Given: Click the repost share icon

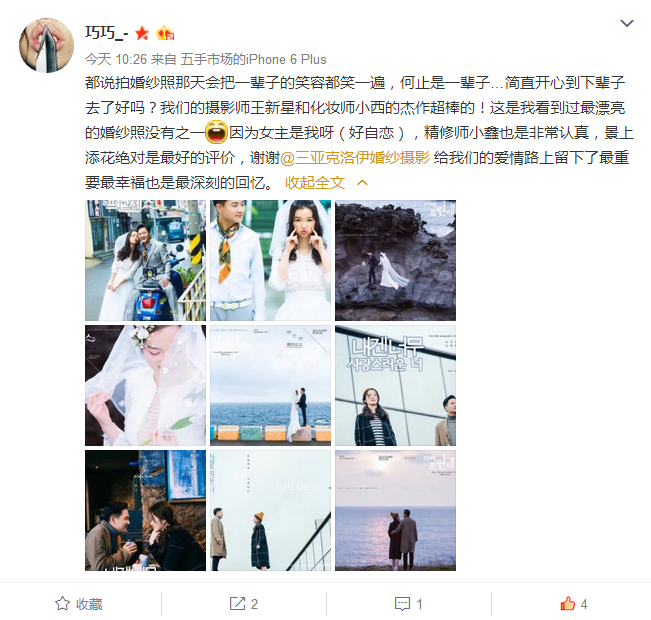Looking at the screenshot, I should (237, 603).
